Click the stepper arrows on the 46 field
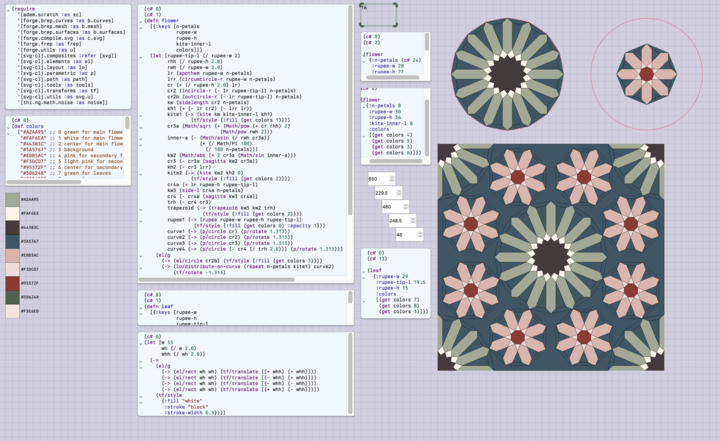 tap(420, 234)
